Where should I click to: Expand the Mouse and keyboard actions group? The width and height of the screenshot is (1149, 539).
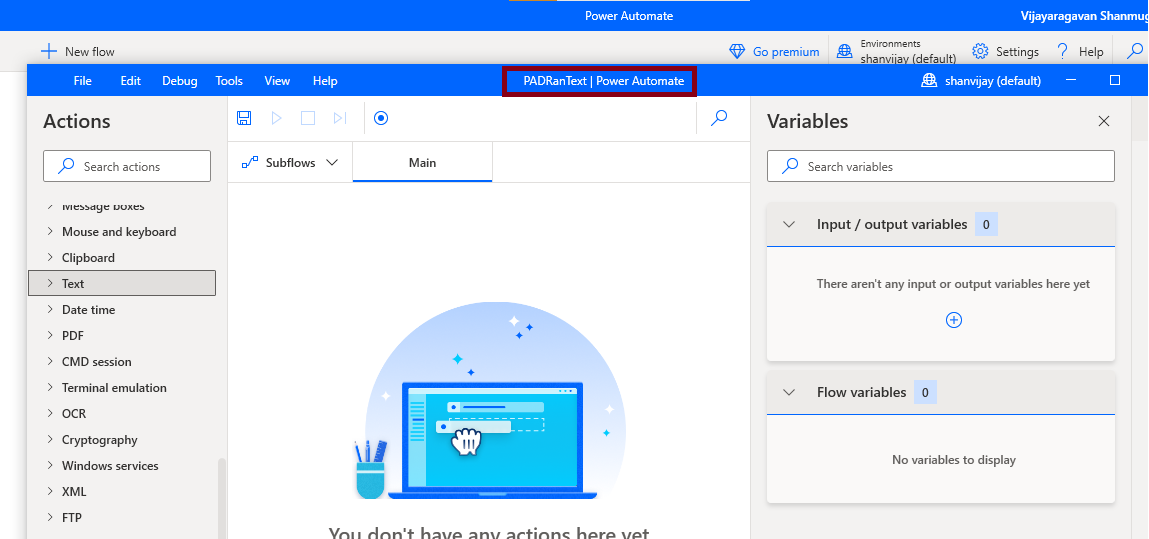click(50, 231)
